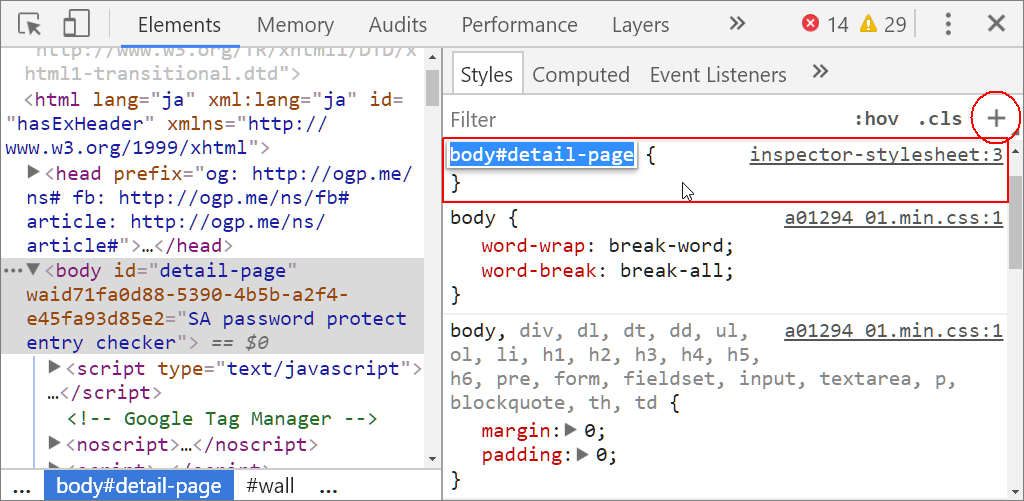Screen dimensions: 1024x501
Task: Edit the break-all value
Action: coord(671,270)
